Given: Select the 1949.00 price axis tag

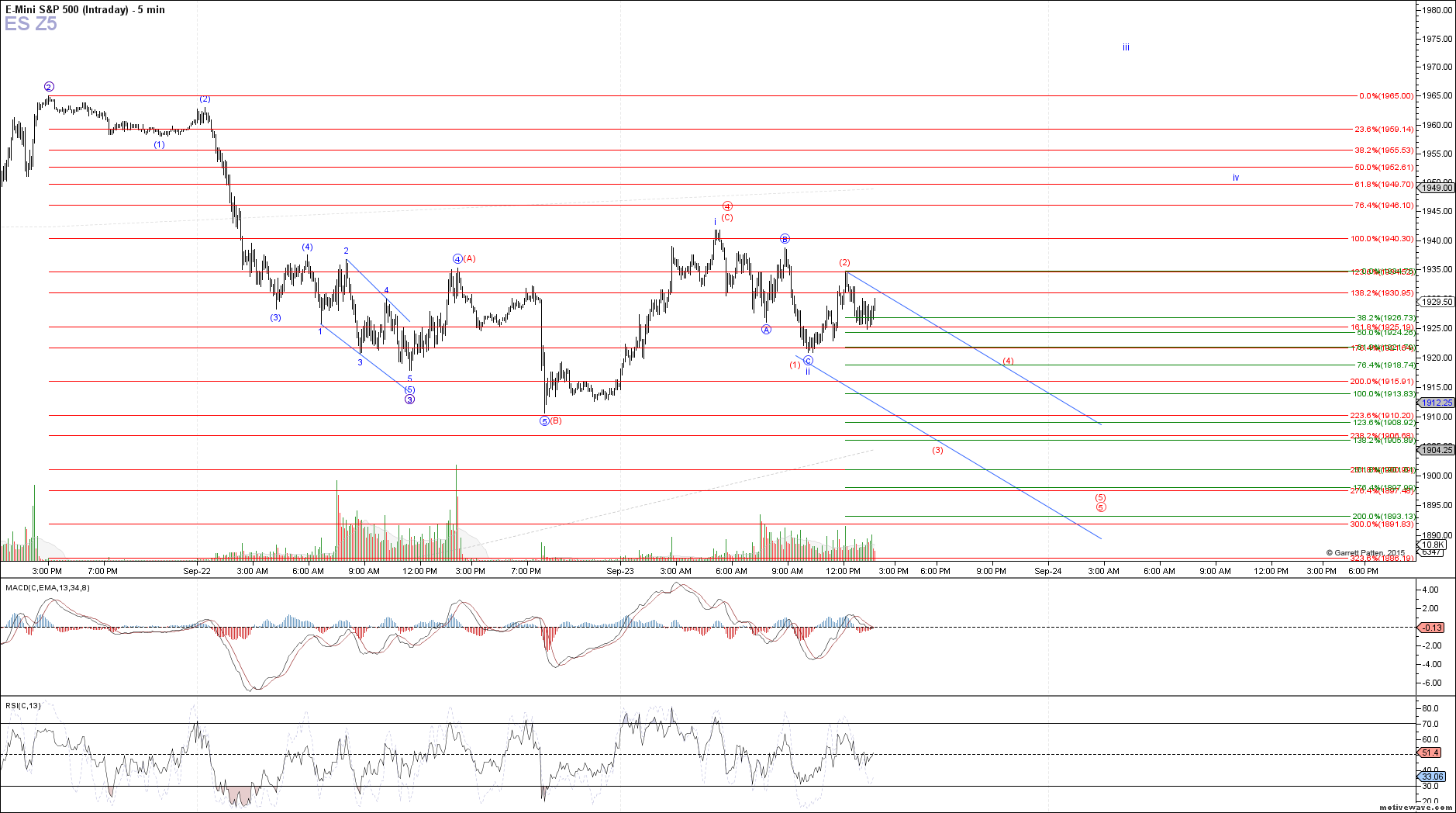Looking at the screenshot, I should (x=1437, y=188).
